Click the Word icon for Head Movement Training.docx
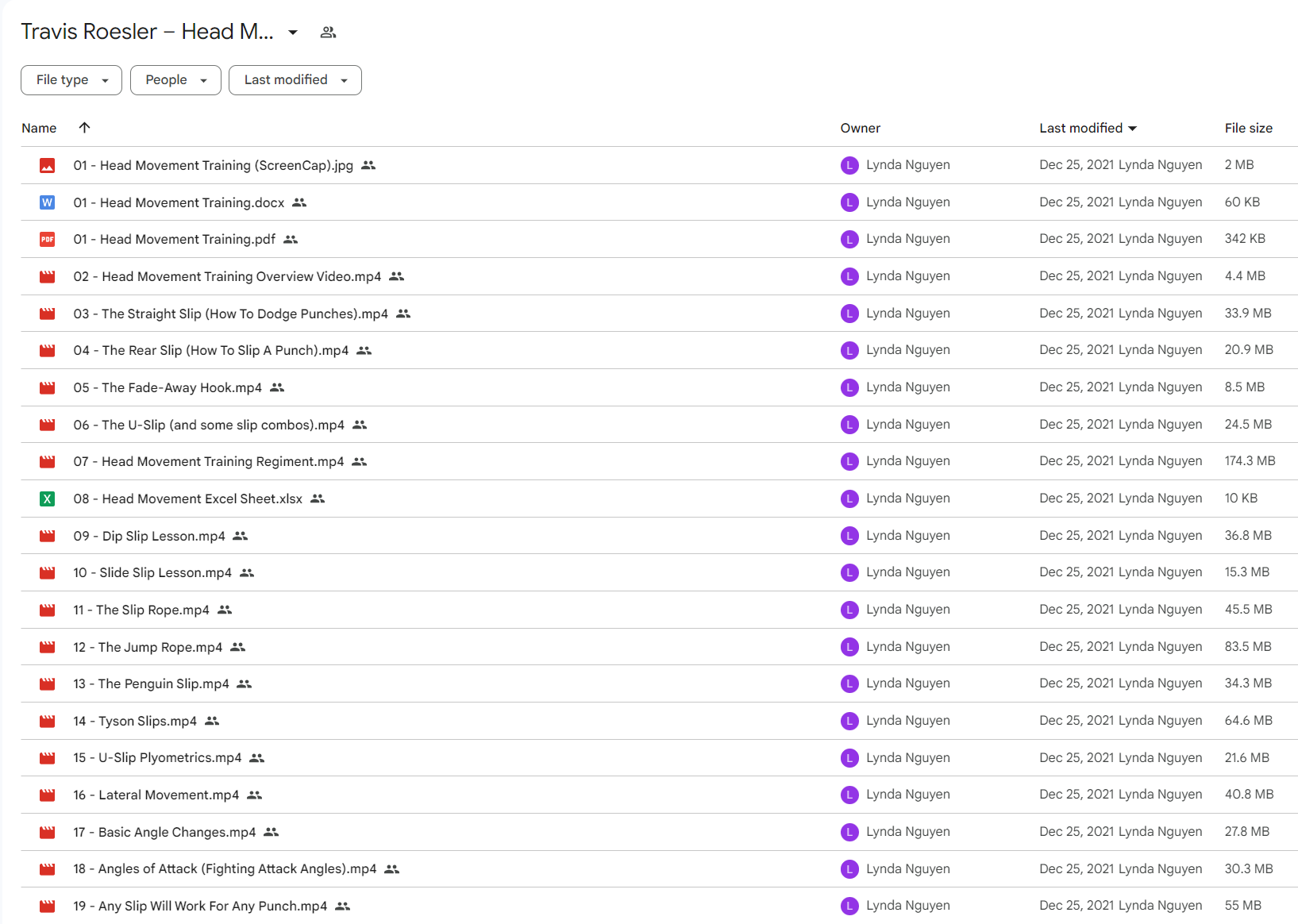The width and height of the screenshot is (1298, 924). point(48,202)
